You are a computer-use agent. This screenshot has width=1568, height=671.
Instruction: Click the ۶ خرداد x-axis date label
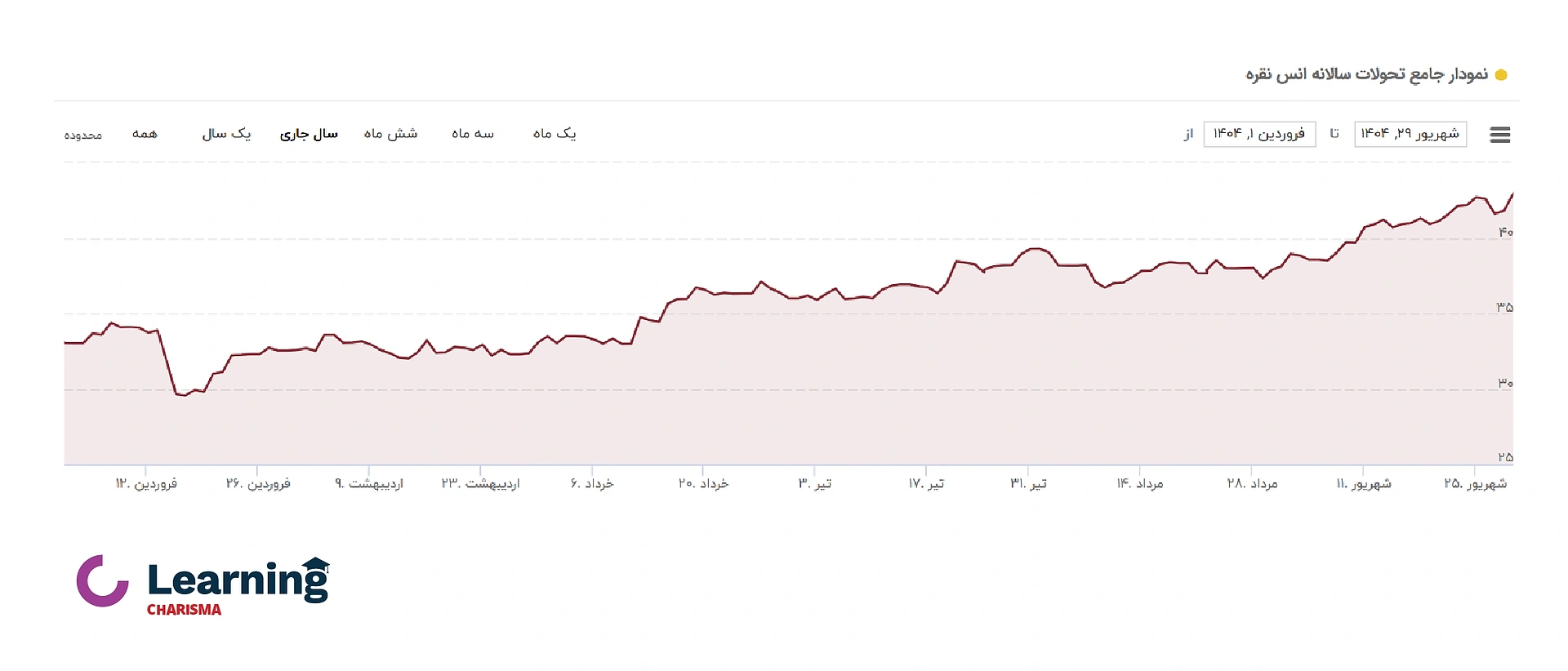pos(592,484)
